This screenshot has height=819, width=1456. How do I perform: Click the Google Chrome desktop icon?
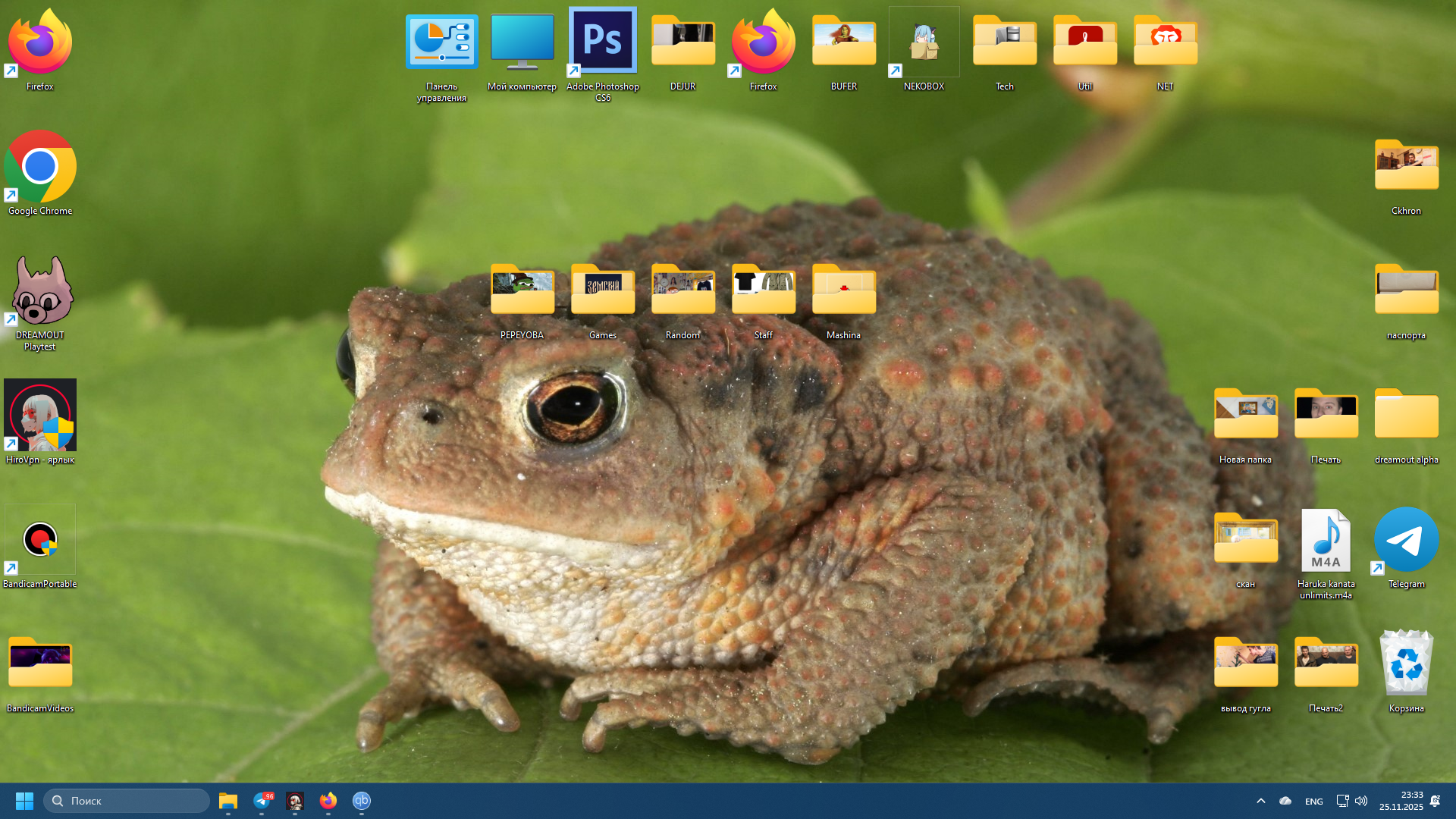40,167
